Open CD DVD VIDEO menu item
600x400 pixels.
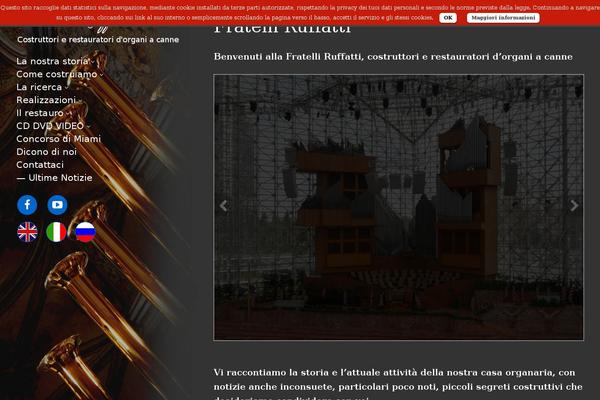point(50,126)
